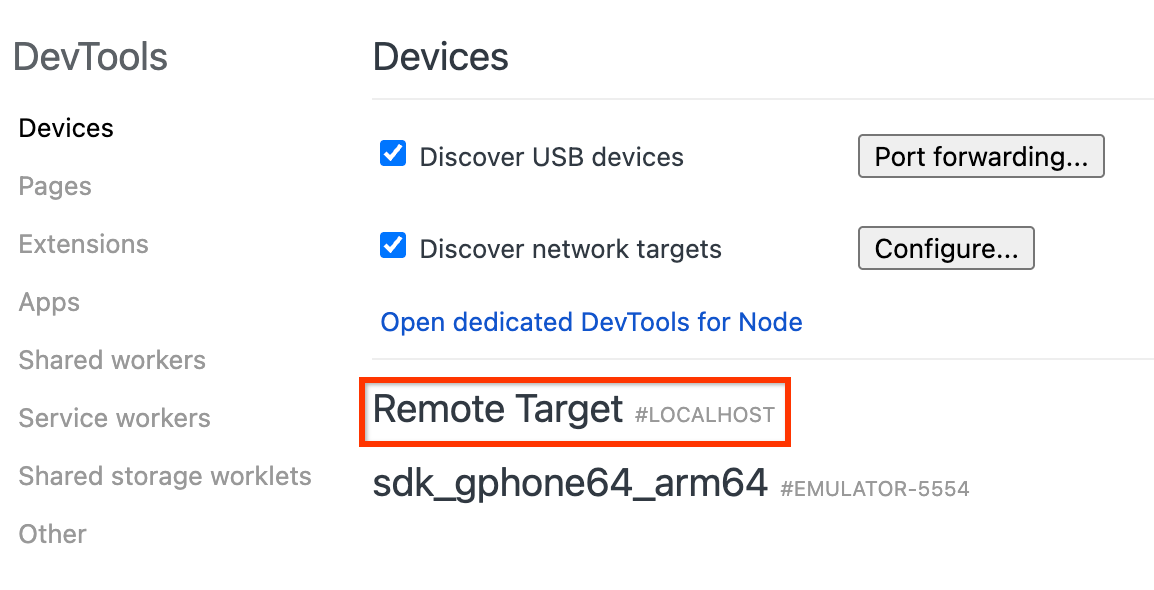The image size is (1154, 590).
Task: Click Configure for network targets
Action: click(x=945, y=248)
